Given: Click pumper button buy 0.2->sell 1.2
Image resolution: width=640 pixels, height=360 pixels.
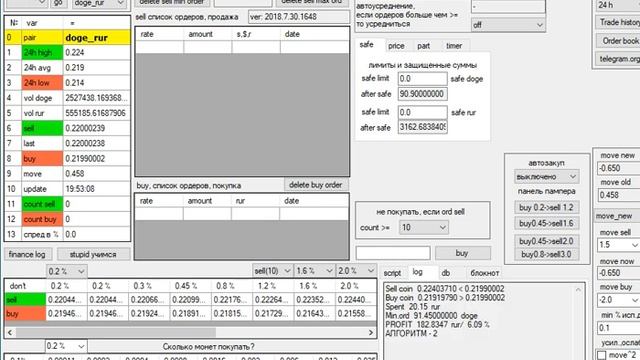Looking at the screenshot, I should click(x=546, y=207).
